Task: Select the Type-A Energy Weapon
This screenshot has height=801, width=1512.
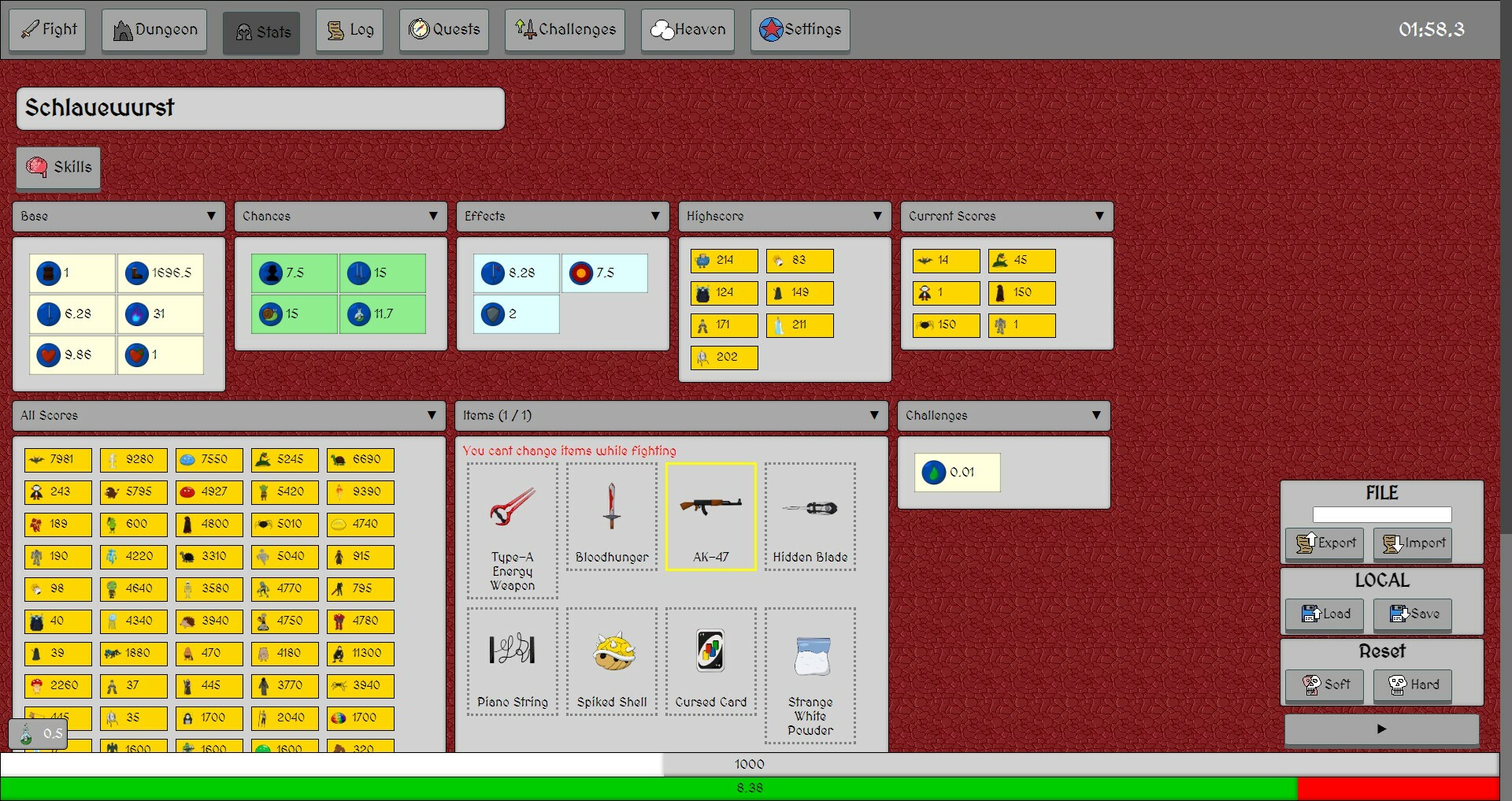Action: point(512,532)
